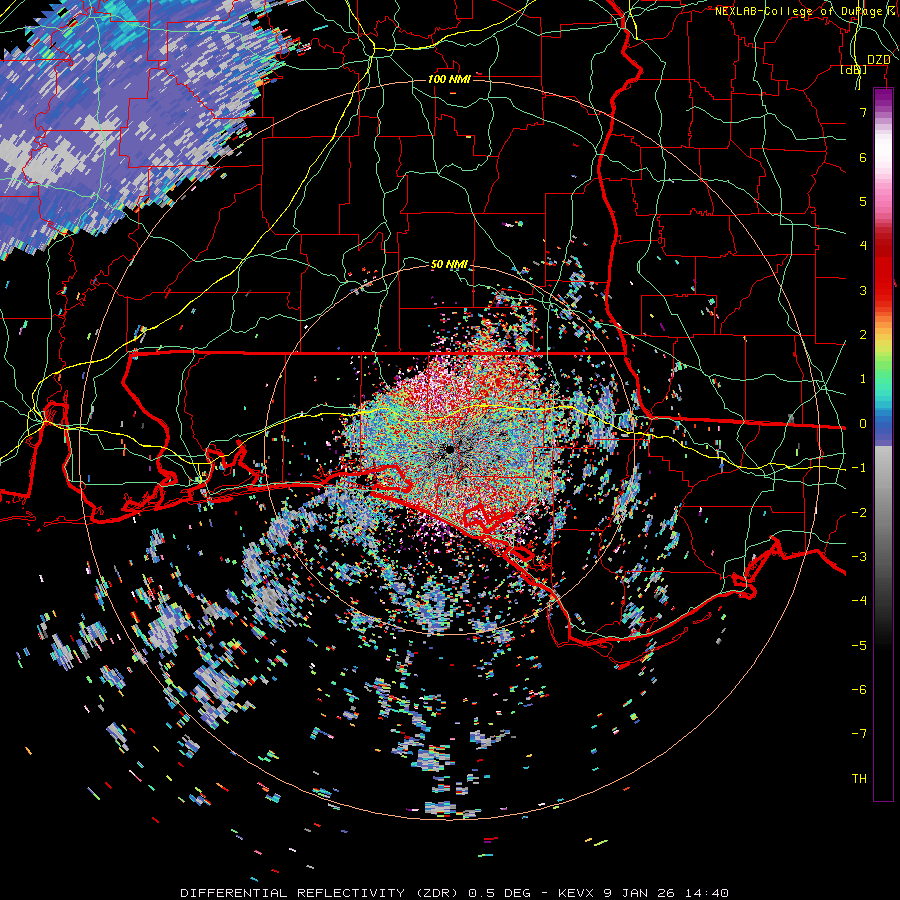Click the 5 value on color scale
The height and width of the screenshot is (900, 900).
(x=863, y=201)
